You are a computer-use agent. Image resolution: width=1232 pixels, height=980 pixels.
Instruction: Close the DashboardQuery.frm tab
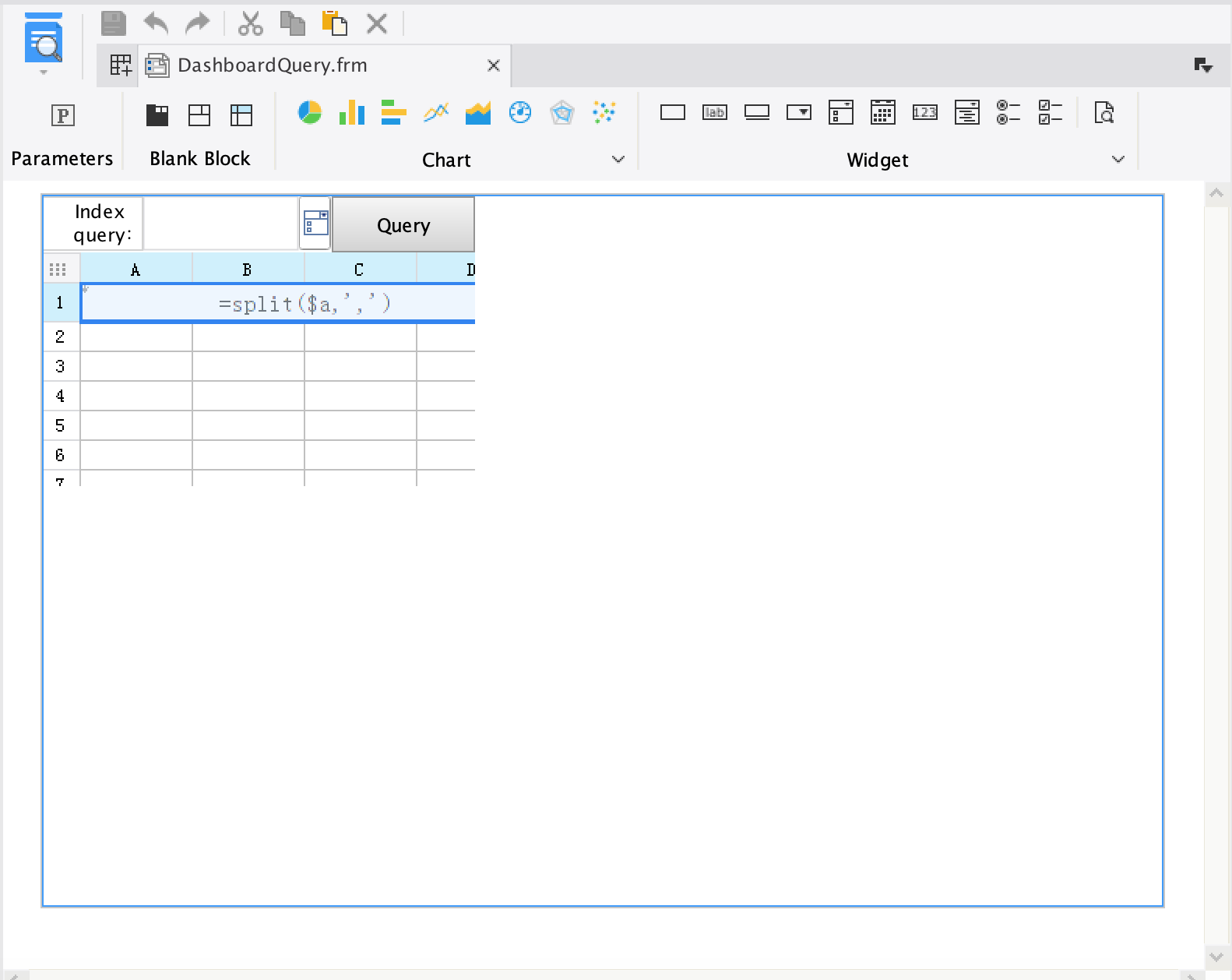494,65
